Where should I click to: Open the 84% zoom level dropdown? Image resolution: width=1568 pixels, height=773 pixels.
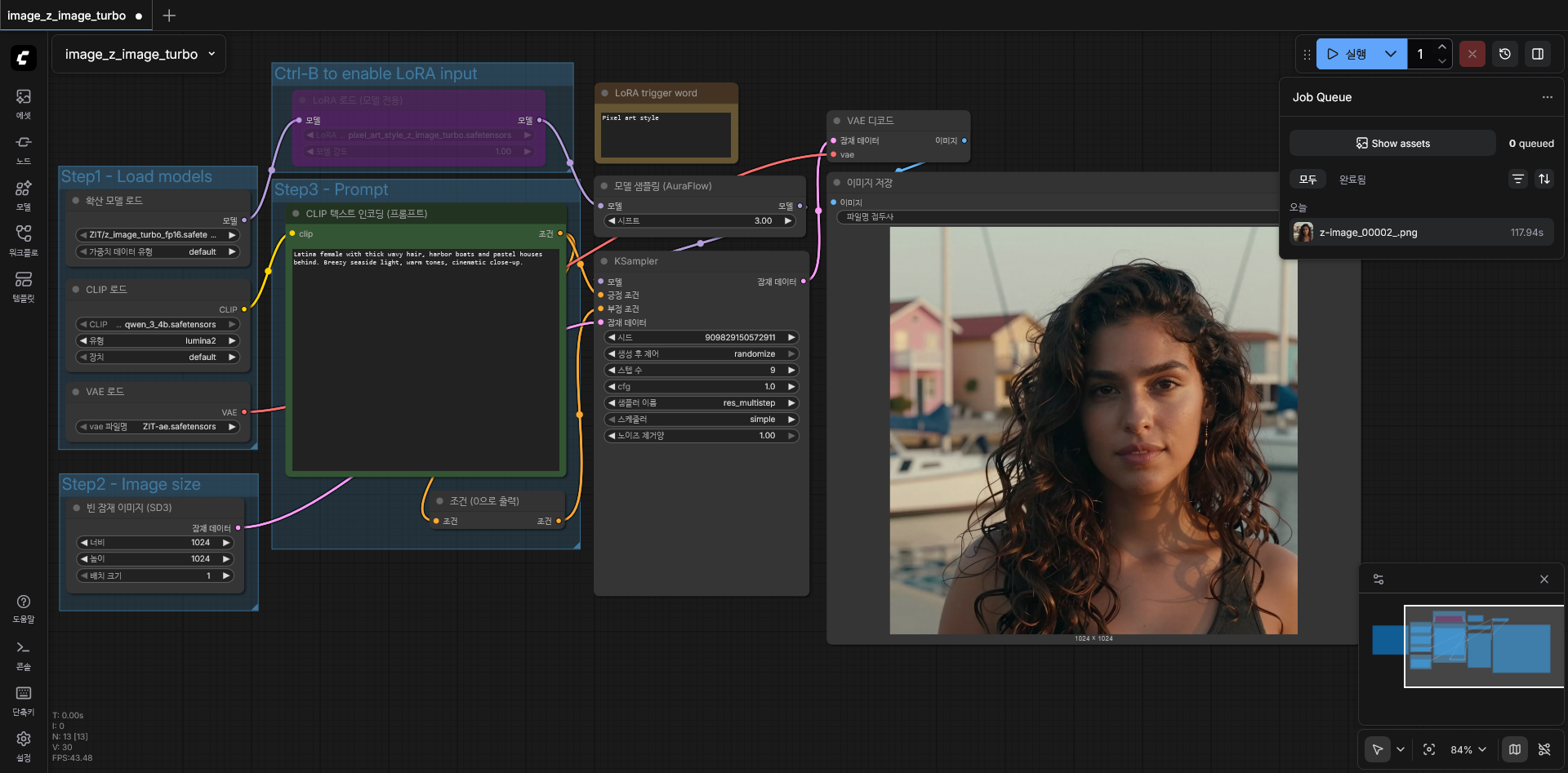[1468, 749]
